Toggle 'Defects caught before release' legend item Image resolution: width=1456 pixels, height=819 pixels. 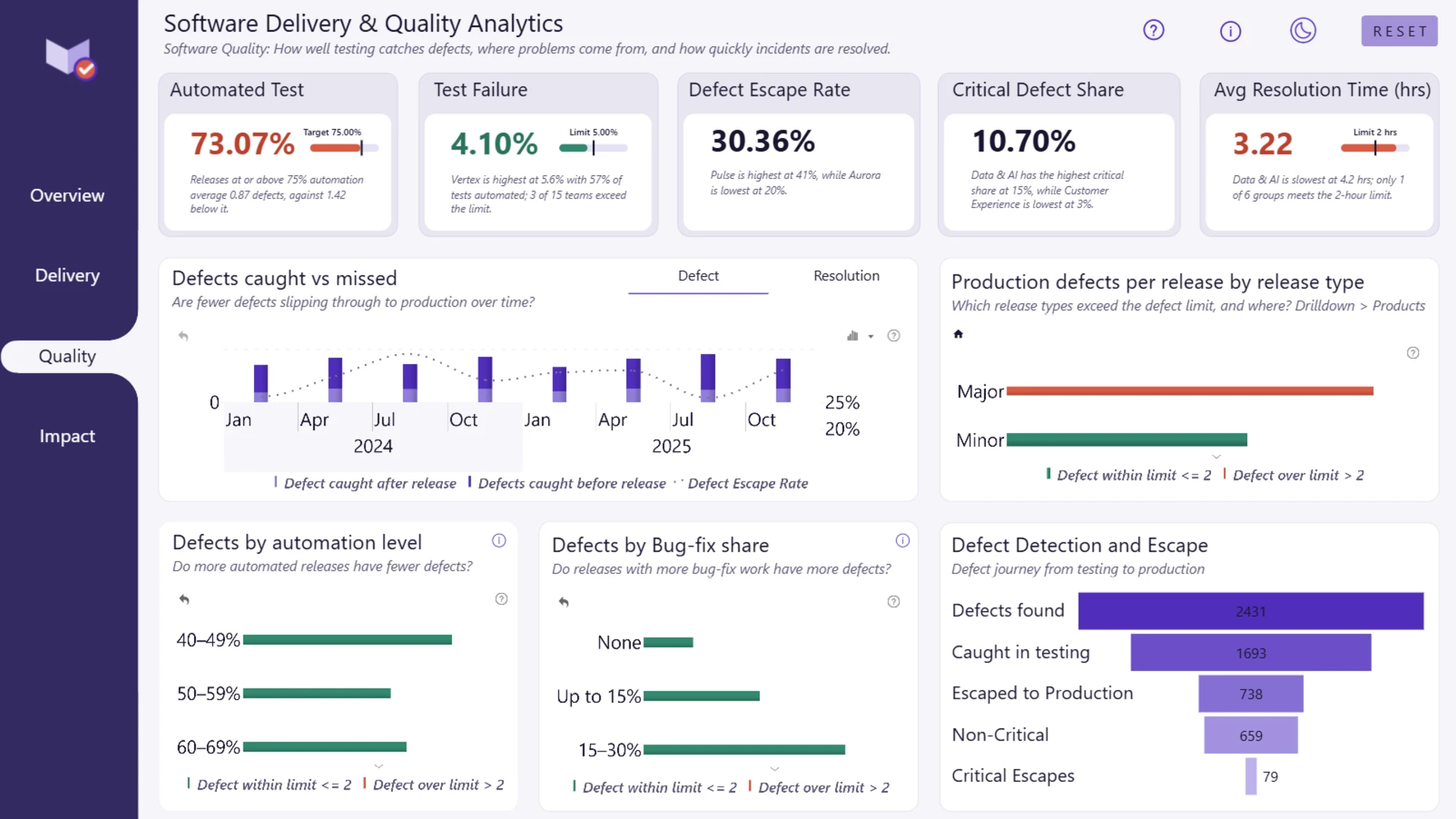point(566,483)
